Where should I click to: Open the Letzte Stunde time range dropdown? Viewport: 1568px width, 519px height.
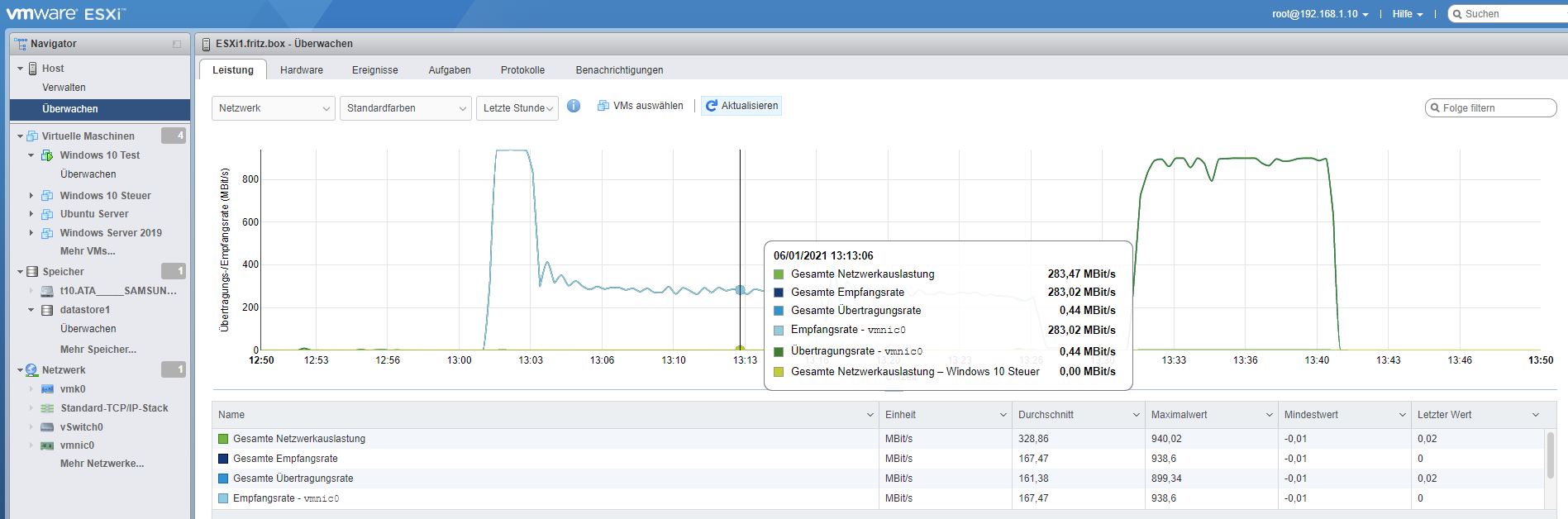[517, 108]
